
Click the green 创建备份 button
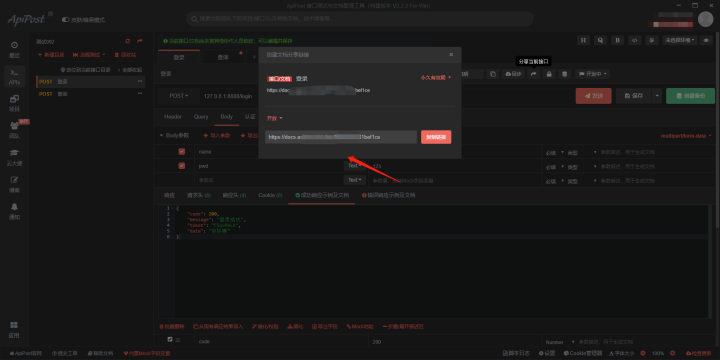(691, 96)
